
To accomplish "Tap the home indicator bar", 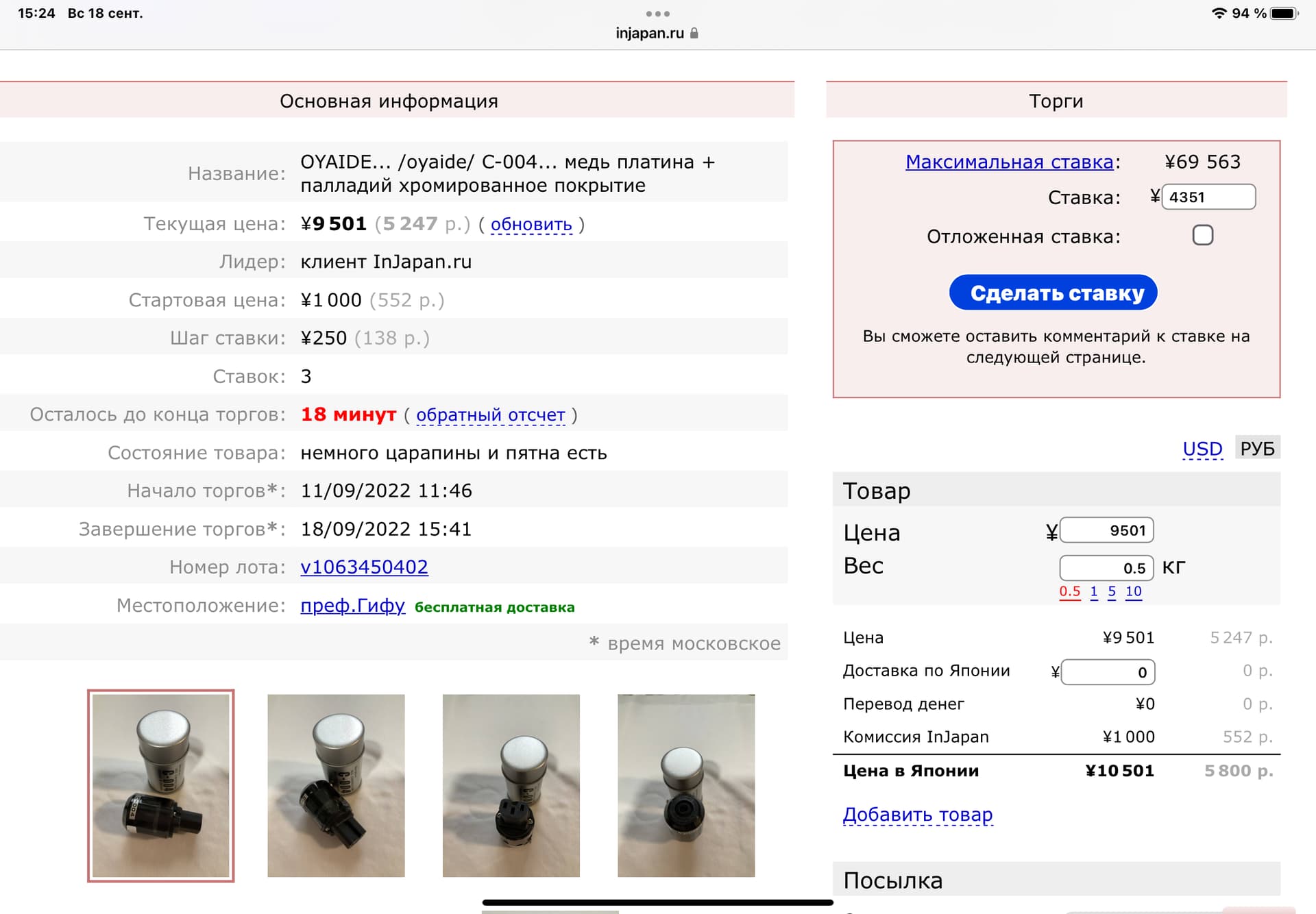I will [x=657, y=902].
